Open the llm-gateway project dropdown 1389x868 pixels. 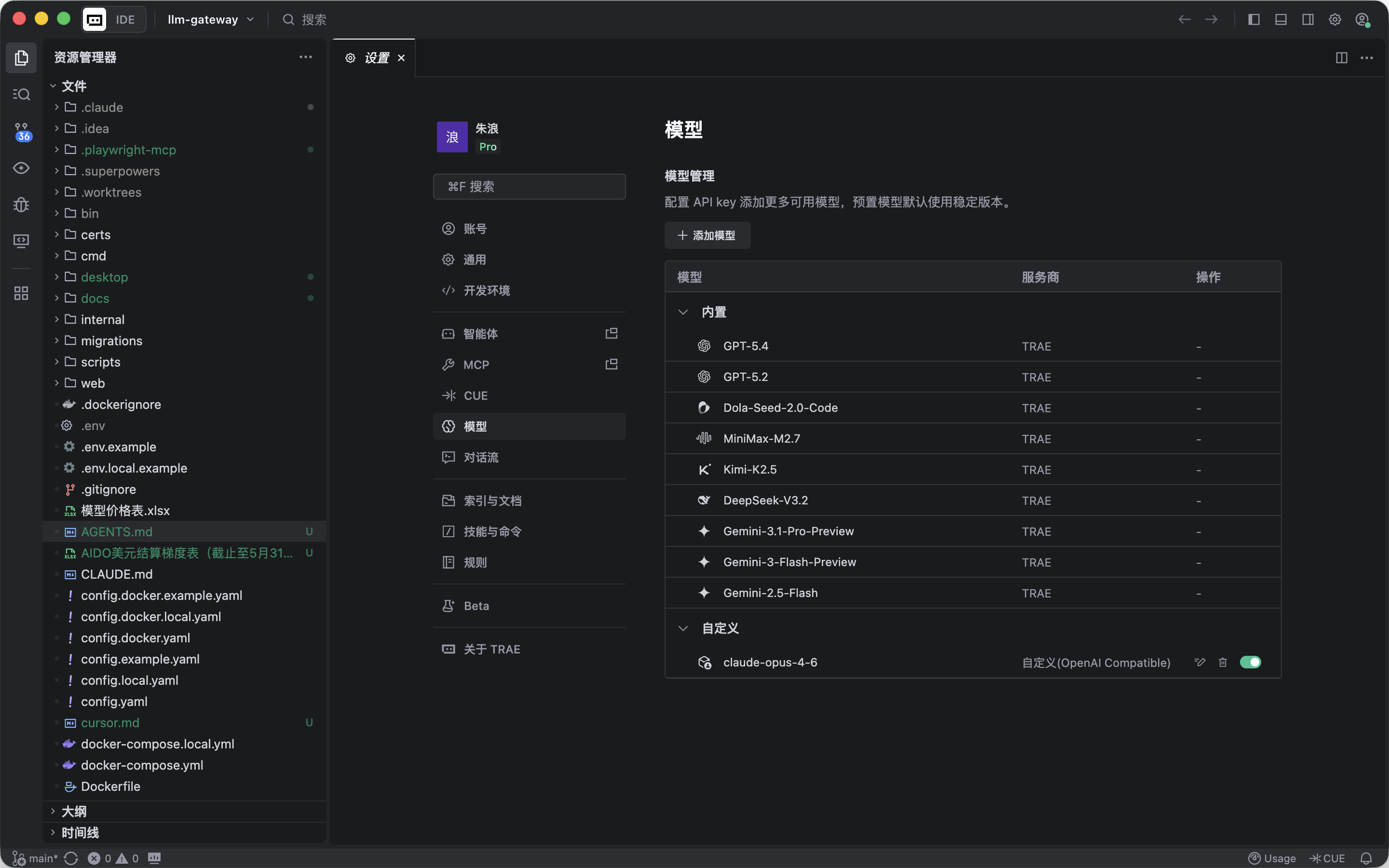tap(211, 19)
